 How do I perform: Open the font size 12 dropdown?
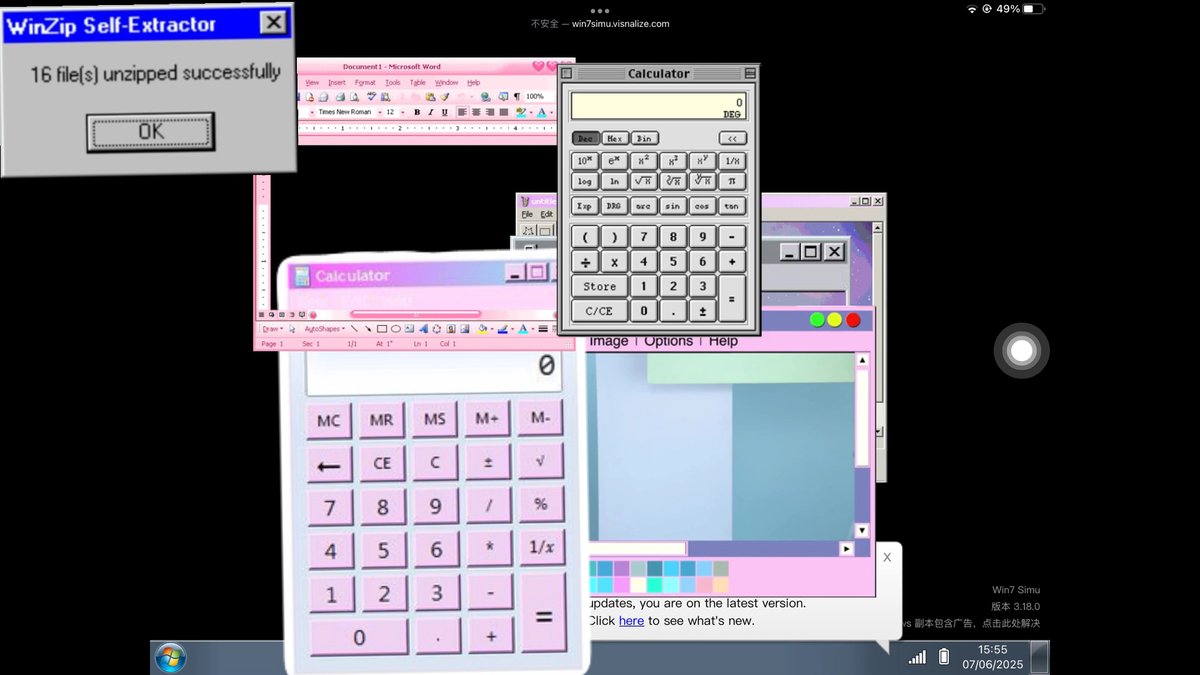pyautogui.click(x=402, y=112)
